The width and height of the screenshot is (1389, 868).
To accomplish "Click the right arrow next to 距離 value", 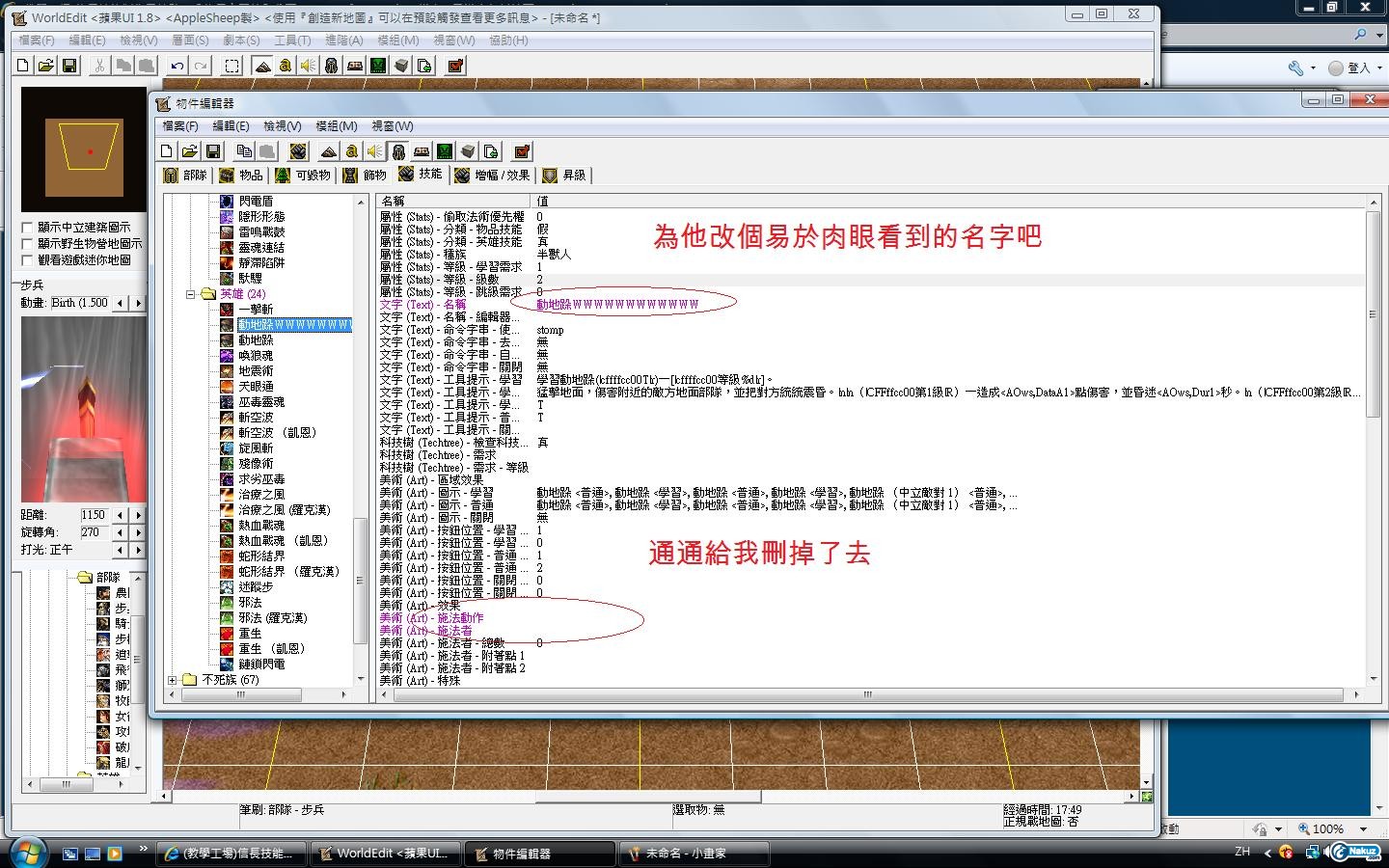I will pos(138,515).
